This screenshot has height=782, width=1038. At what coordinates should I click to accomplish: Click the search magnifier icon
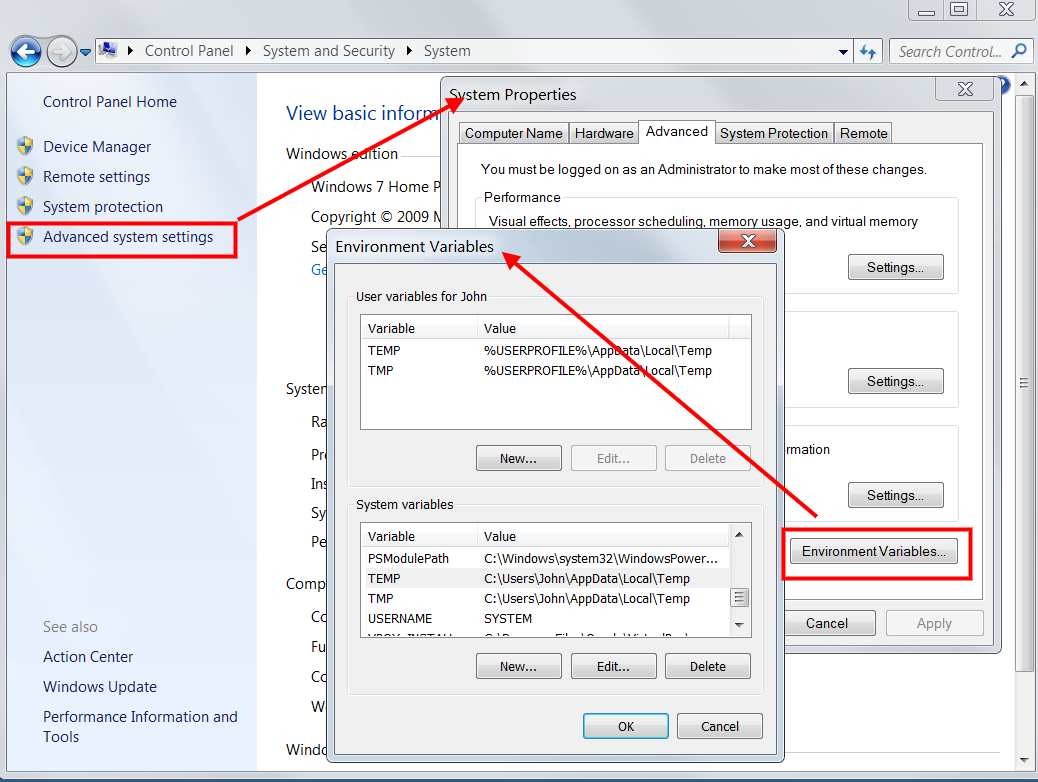[x=1019, y=51]
